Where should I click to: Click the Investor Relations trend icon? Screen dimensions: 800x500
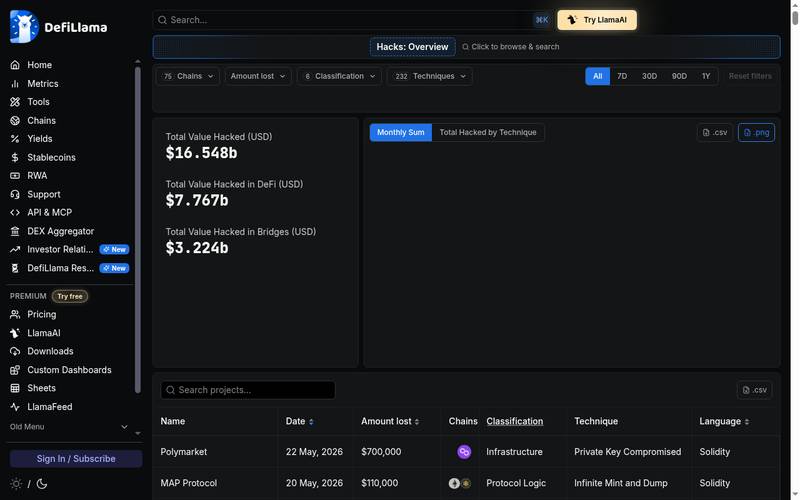[x=15, y=249]
